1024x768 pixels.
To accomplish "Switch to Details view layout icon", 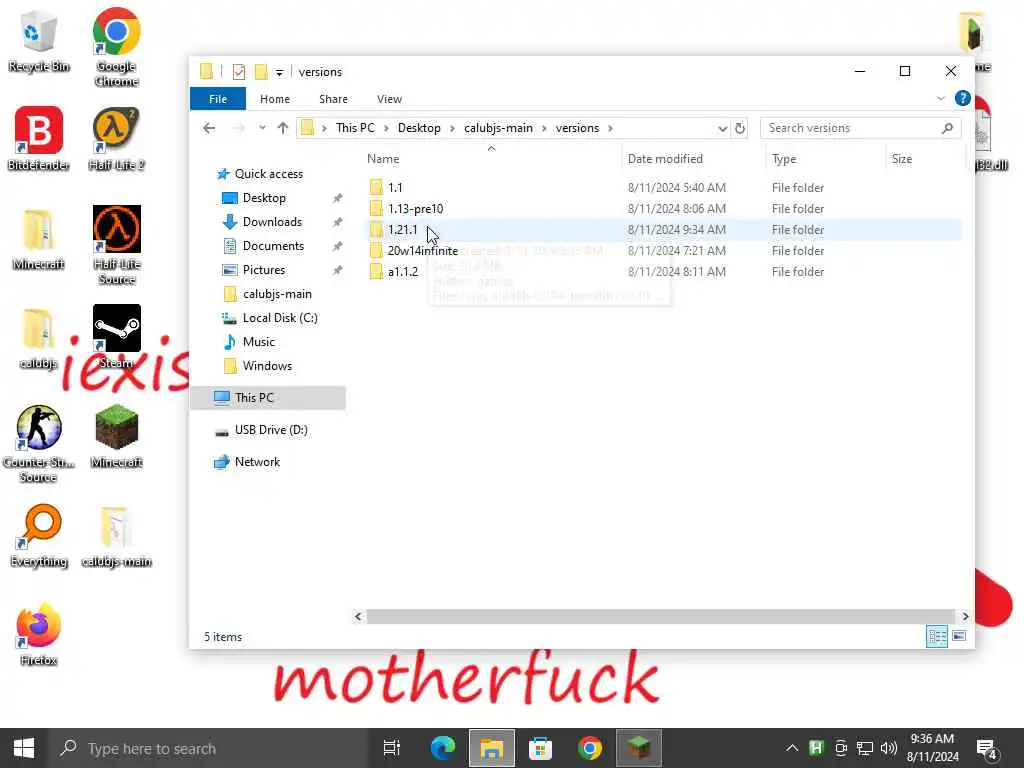I will (937, 636).
